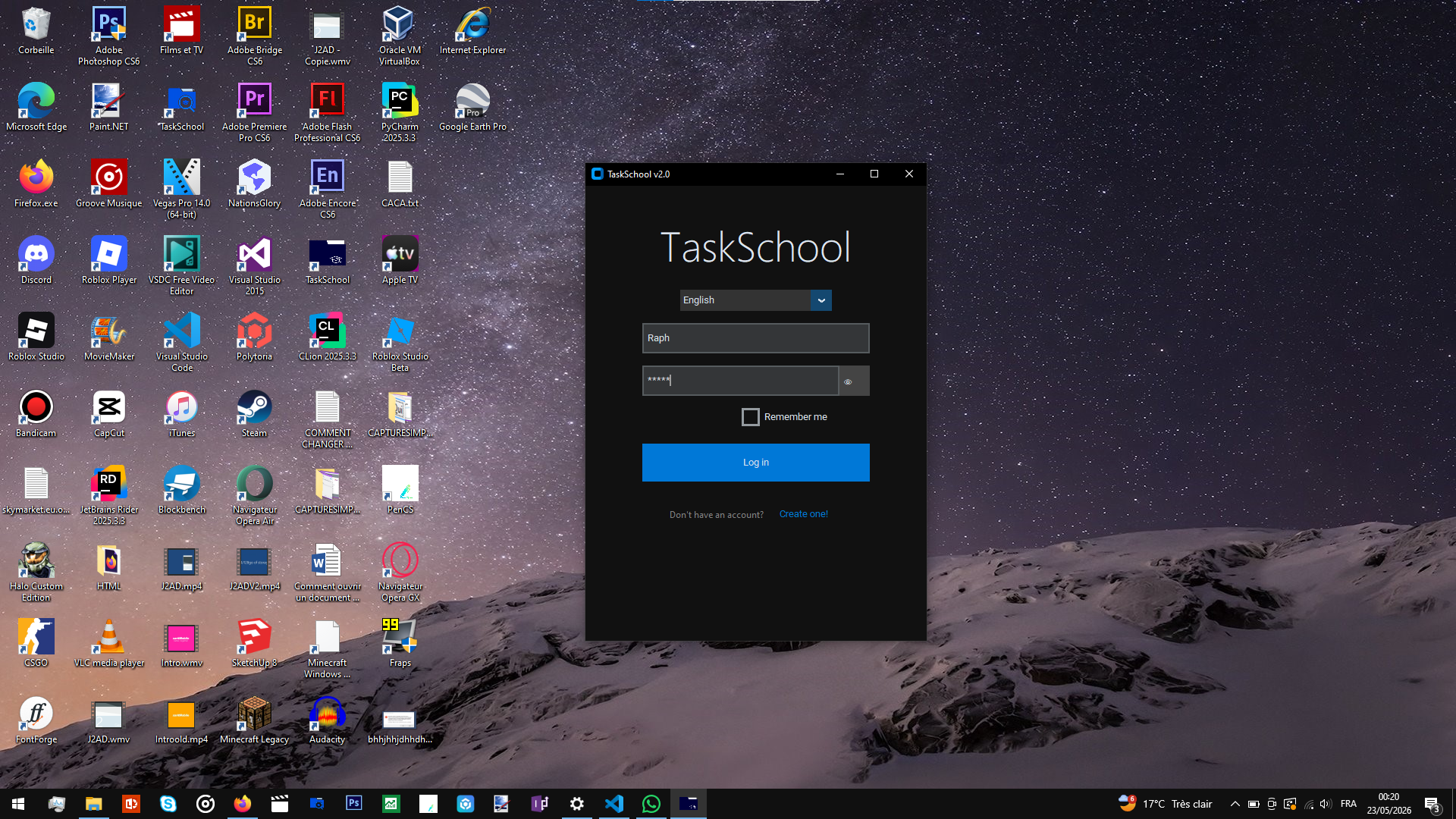Select the Audacity desktop icon
Image resolution: width=1456 pixels, height=819 pixels.
click(x=327, y=720)
